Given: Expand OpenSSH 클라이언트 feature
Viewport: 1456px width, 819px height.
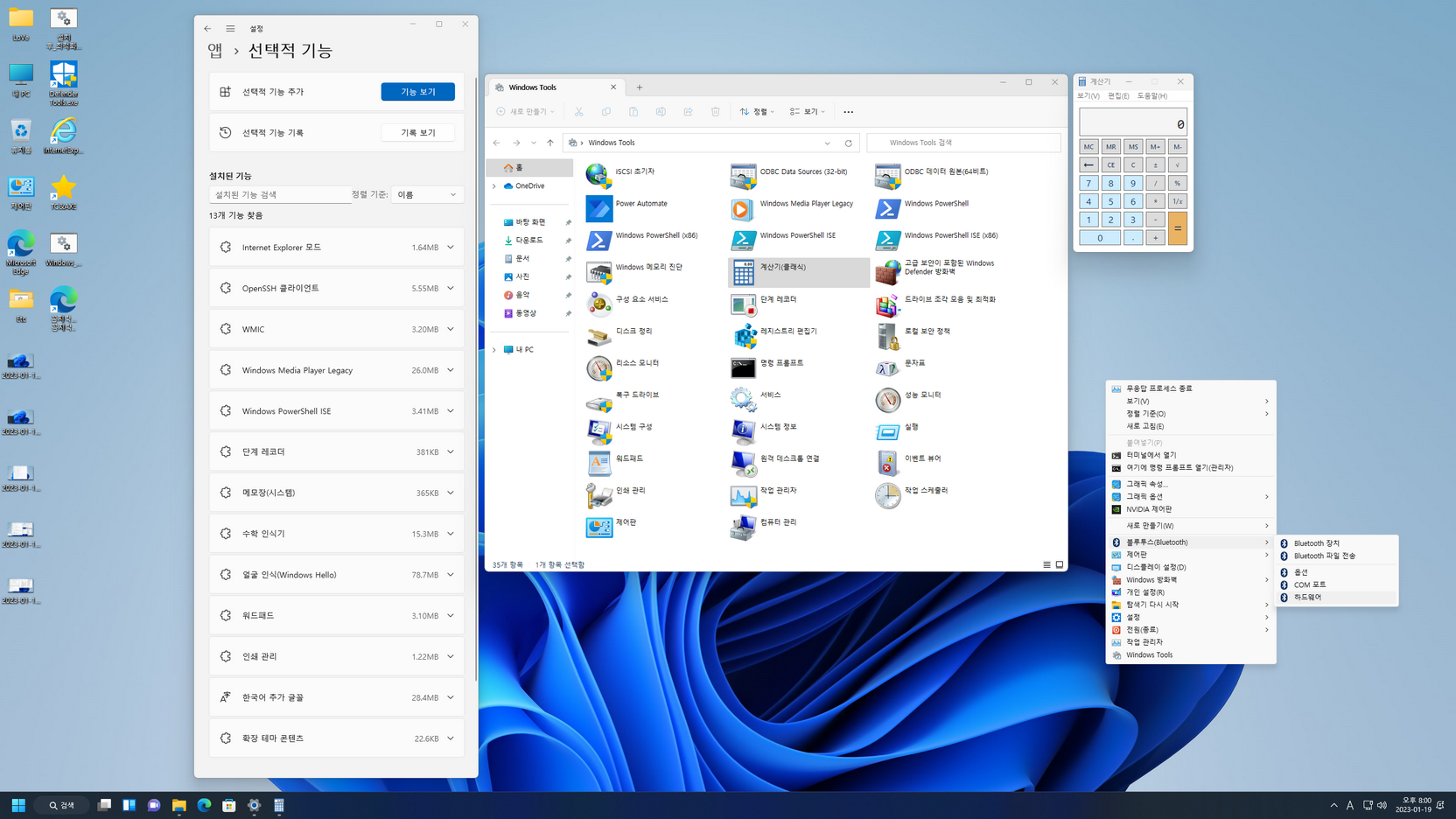Looking at the screenshot, I should 451,288.
